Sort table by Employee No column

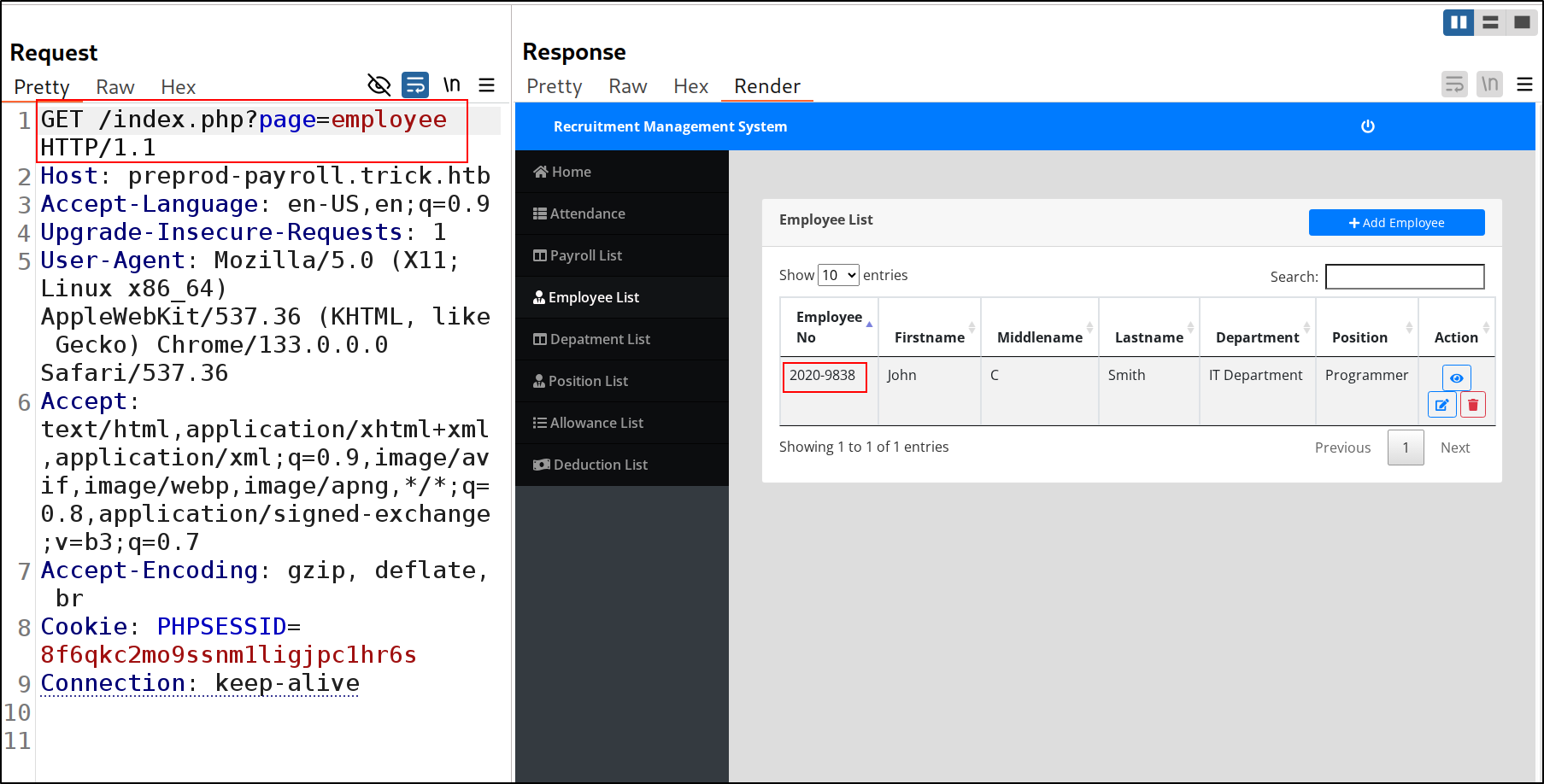(829, 327)
